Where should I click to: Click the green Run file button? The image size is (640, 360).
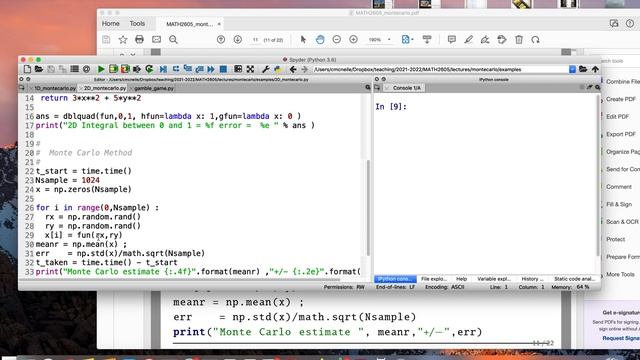101,69
